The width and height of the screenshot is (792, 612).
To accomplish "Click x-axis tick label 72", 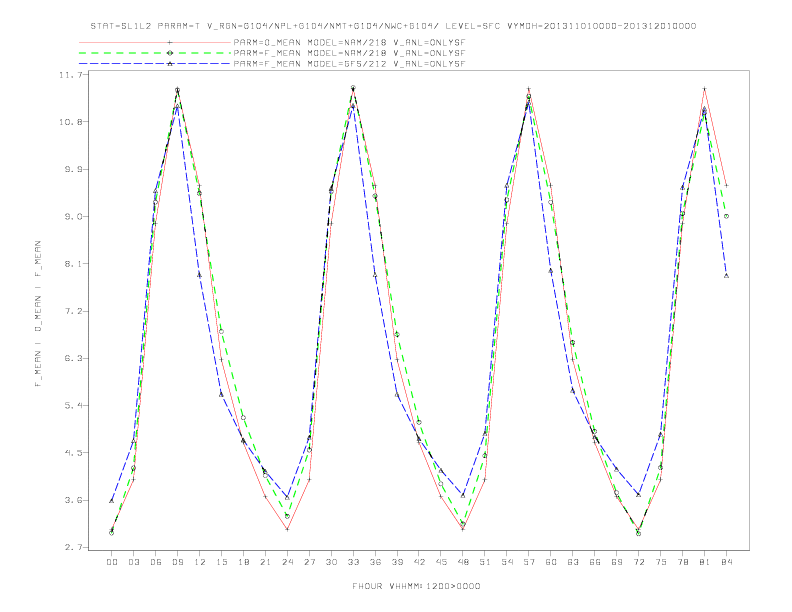I will [638, 562].
